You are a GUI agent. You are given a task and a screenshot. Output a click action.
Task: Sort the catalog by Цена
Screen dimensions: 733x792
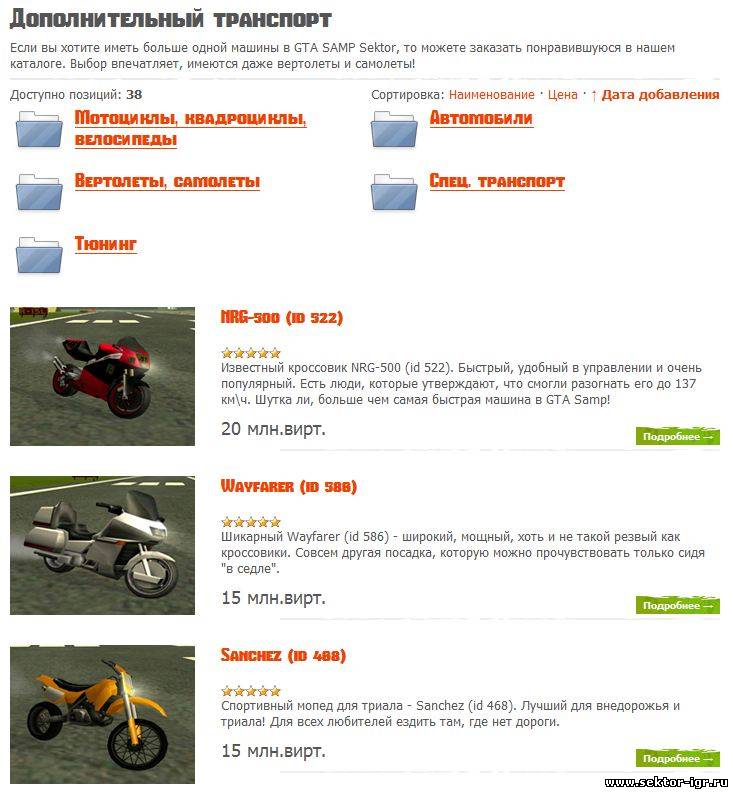point(563,94)
